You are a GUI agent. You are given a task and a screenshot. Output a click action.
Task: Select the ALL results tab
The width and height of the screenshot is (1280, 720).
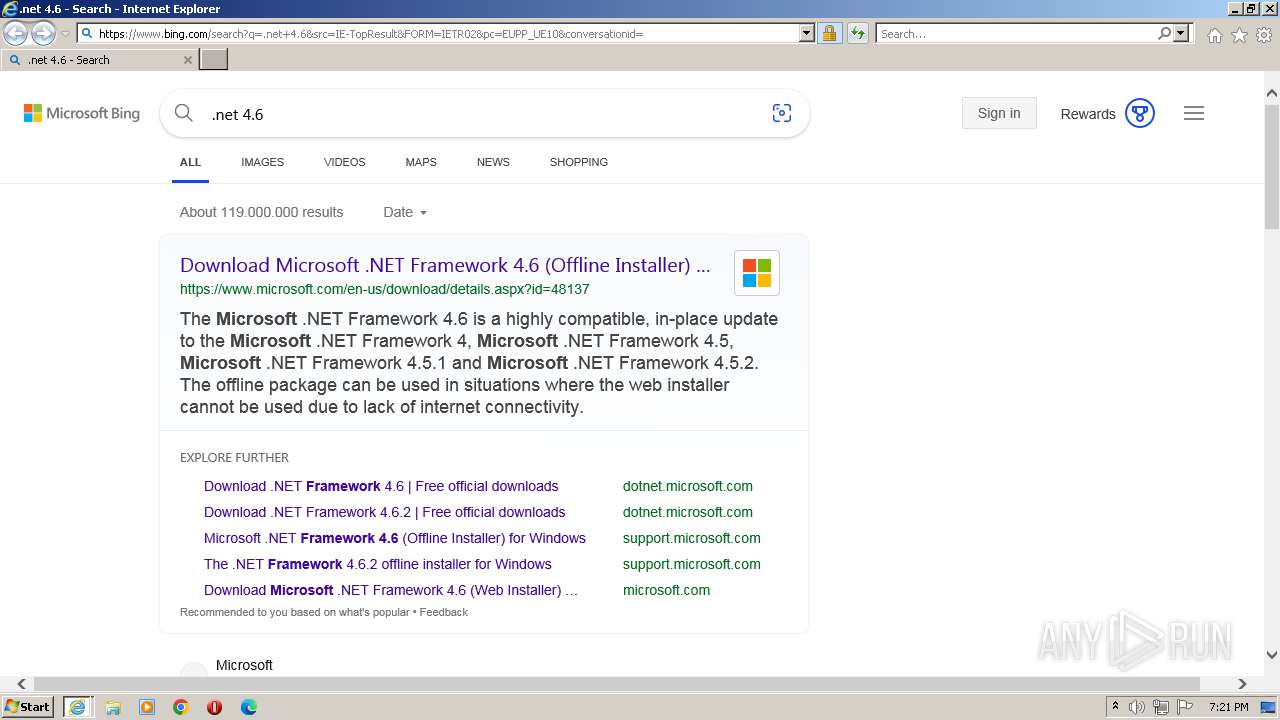190,162
